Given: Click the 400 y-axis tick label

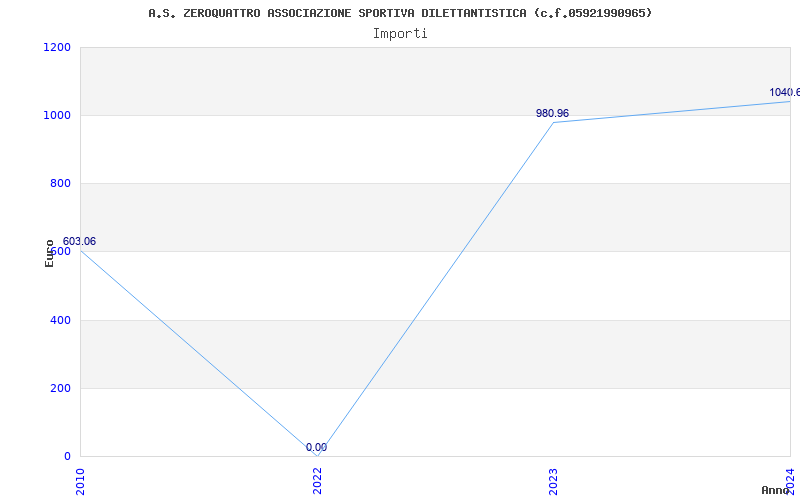Looking at the screenshot, I should tap(60, 320).
